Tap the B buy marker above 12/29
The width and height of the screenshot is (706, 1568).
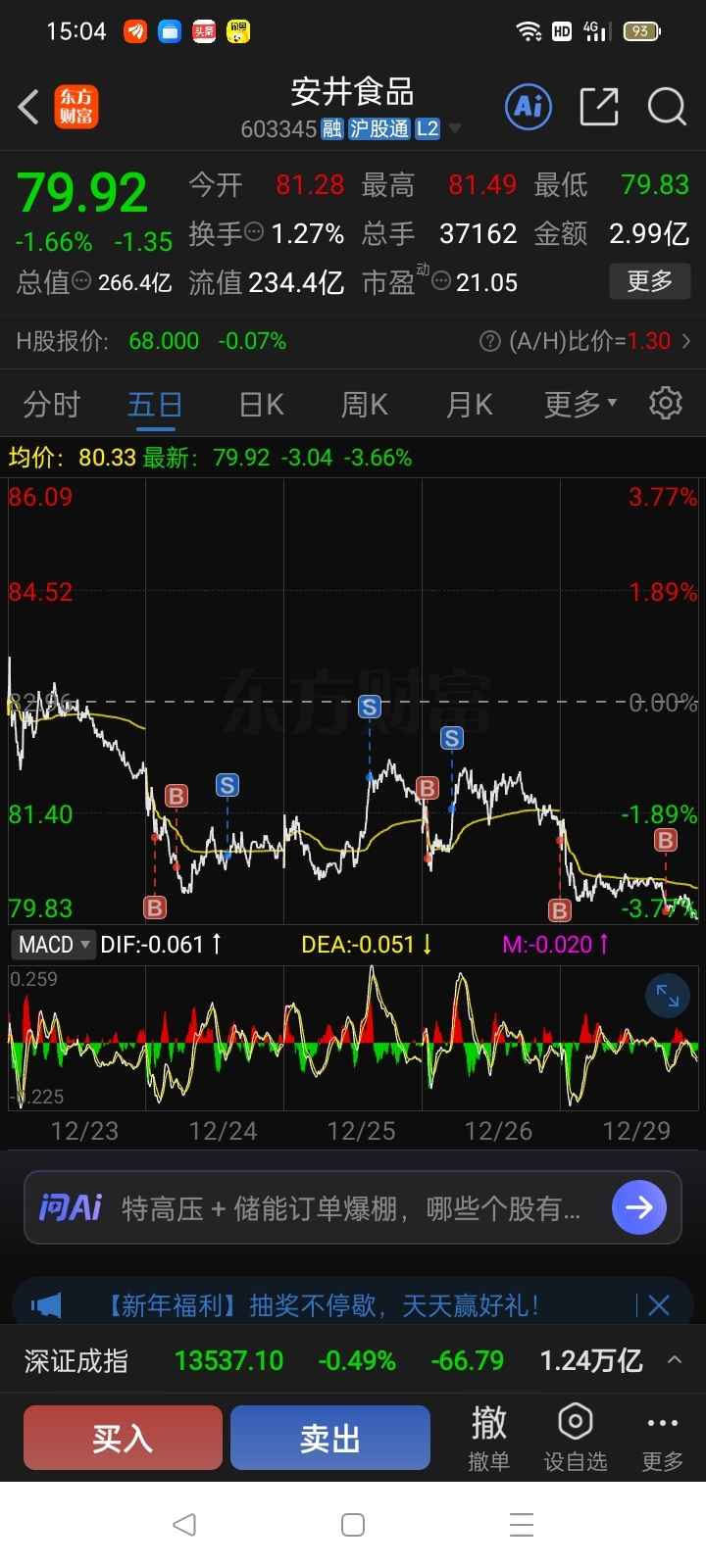click(x=666, y=840)
